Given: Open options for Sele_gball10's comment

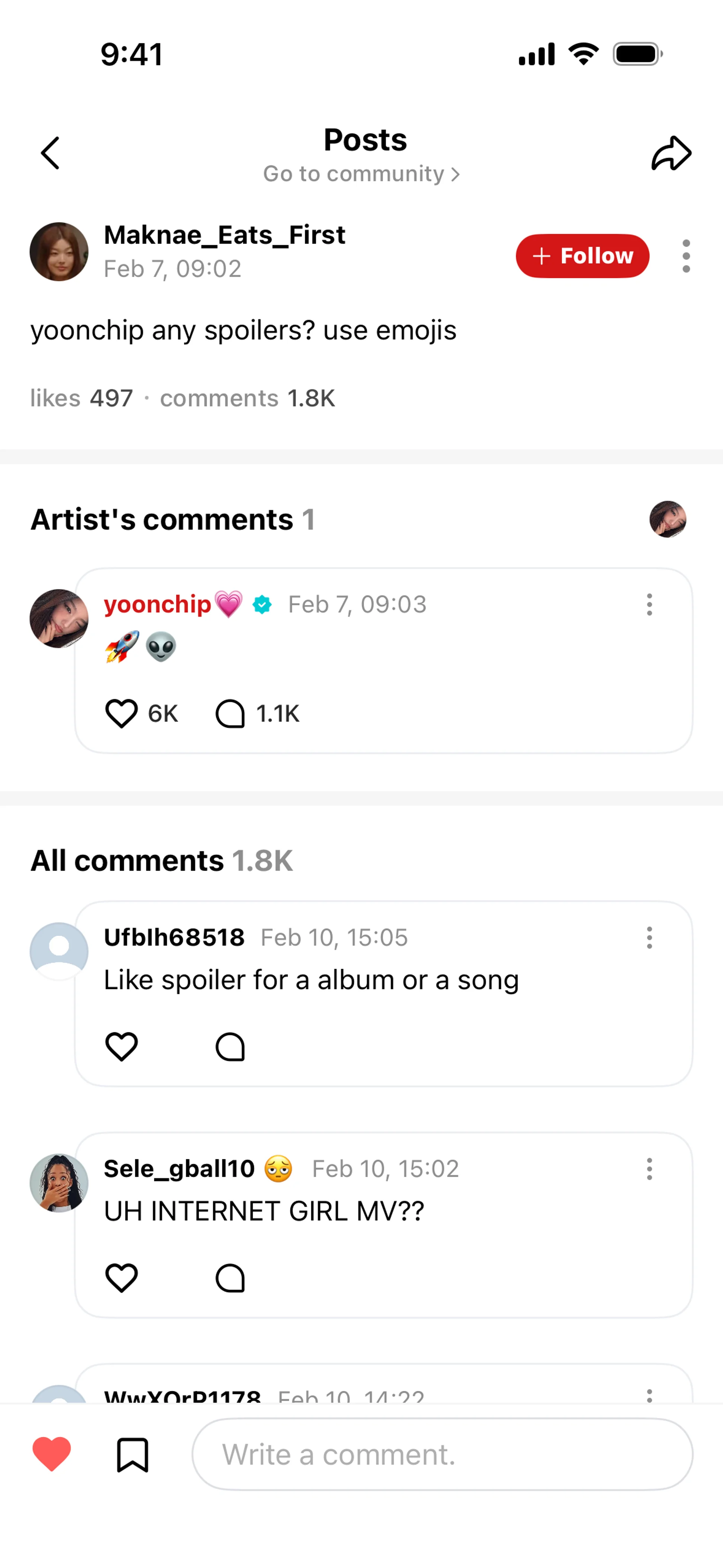Looking at the screenshot, I should click(649, 1169).
